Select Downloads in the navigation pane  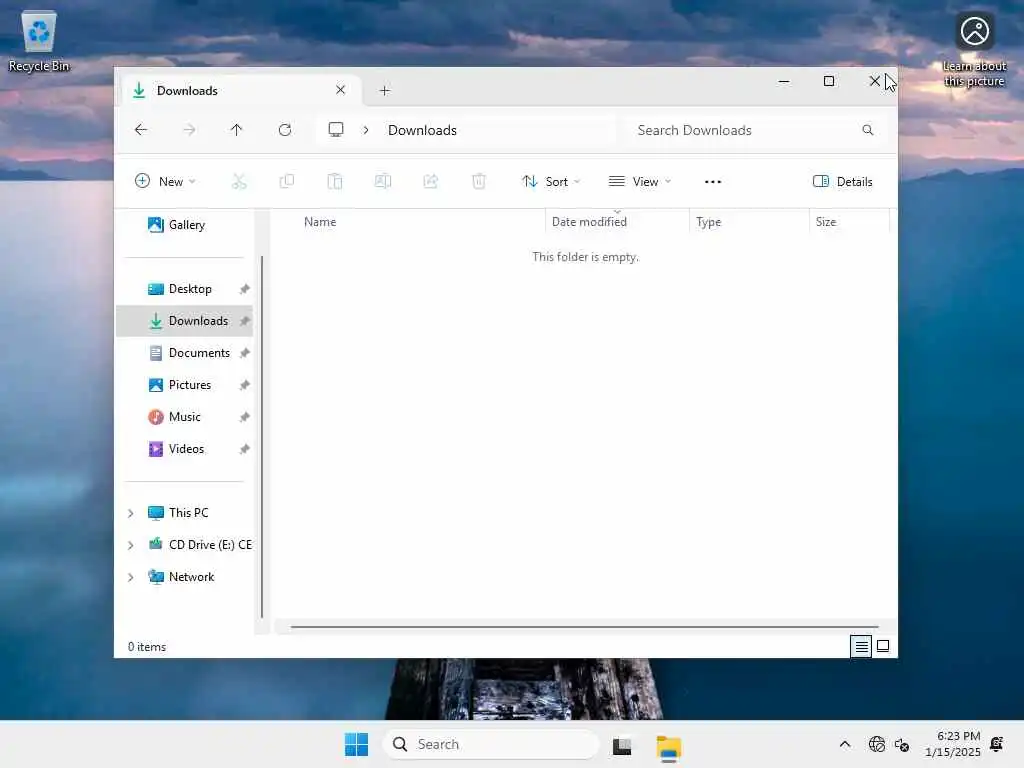pos(185,321)
